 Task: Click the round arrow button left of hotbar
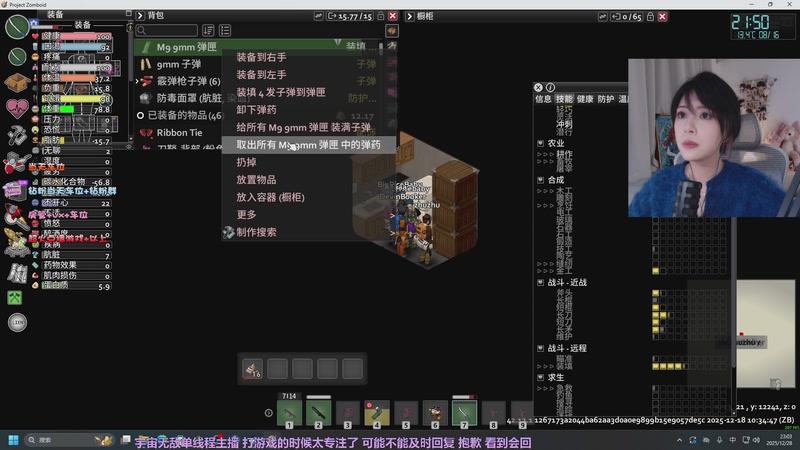pos(268,413)
